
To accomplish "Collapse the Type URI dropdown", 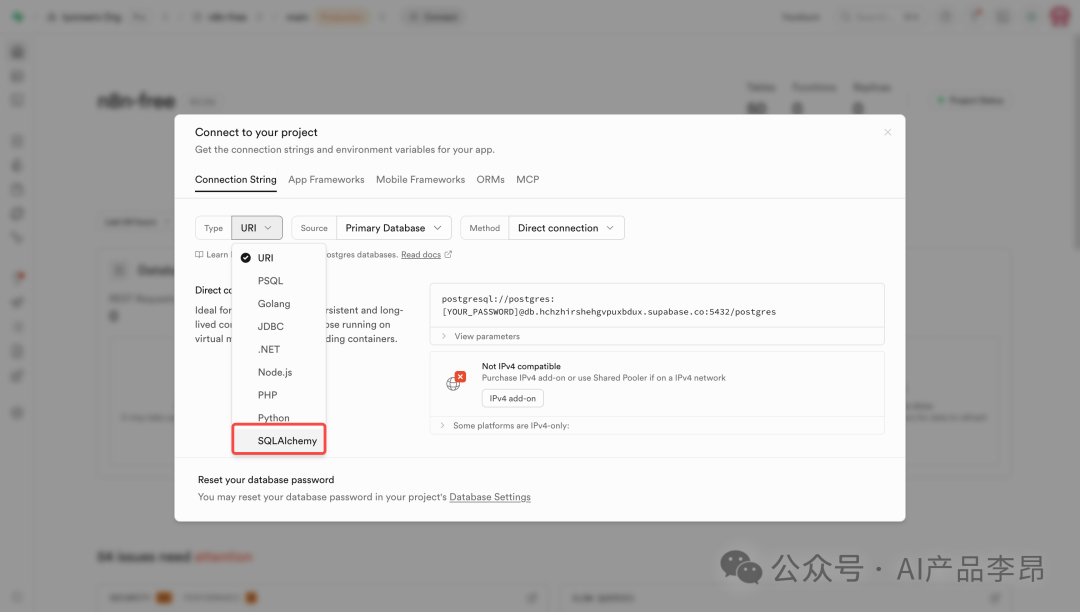I will [257, 228].
